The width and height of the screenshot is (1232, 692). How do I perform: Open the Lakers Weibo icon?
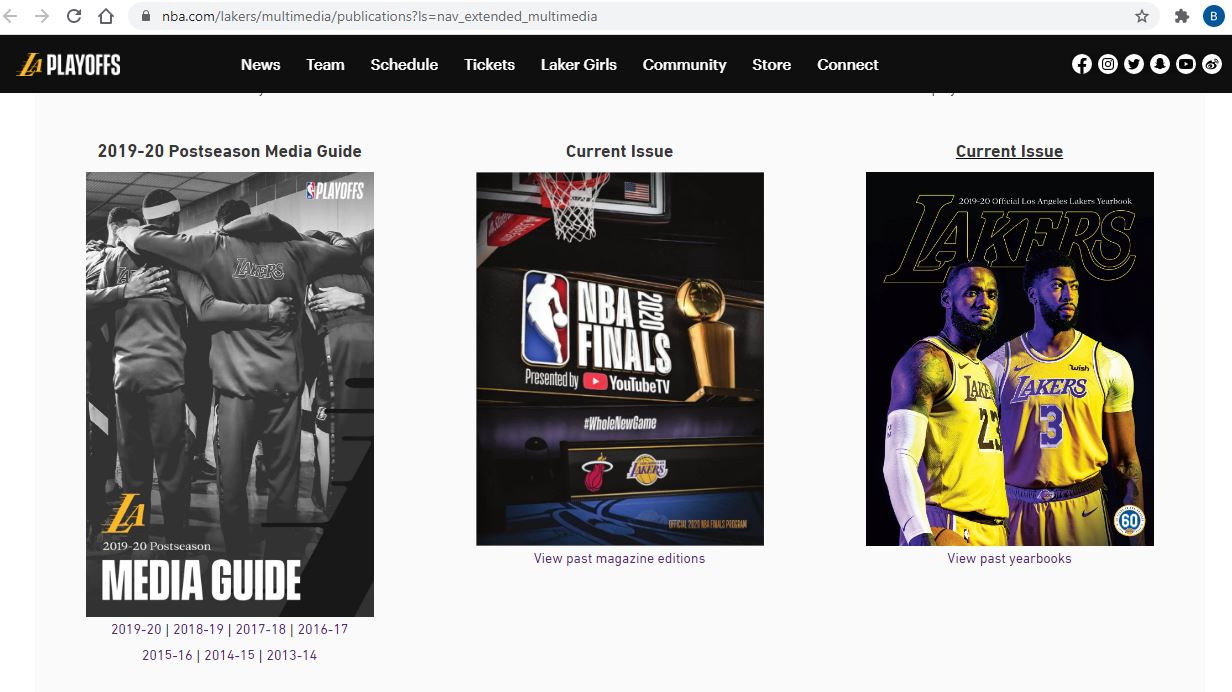click(x=1212, y=64)
